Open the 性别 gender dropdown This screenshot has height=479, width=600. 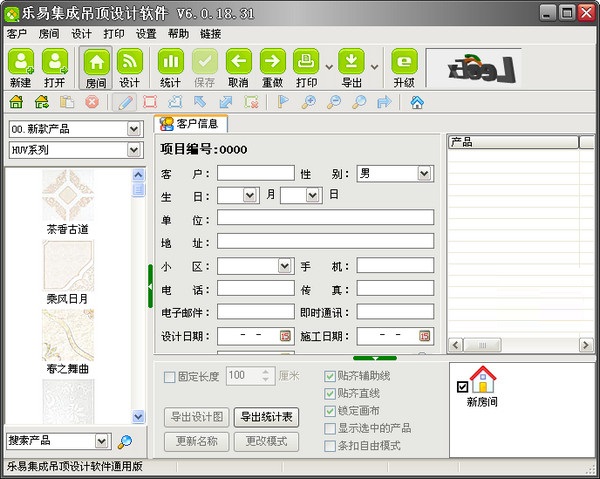pyautogui.click(x=424, y=174)
